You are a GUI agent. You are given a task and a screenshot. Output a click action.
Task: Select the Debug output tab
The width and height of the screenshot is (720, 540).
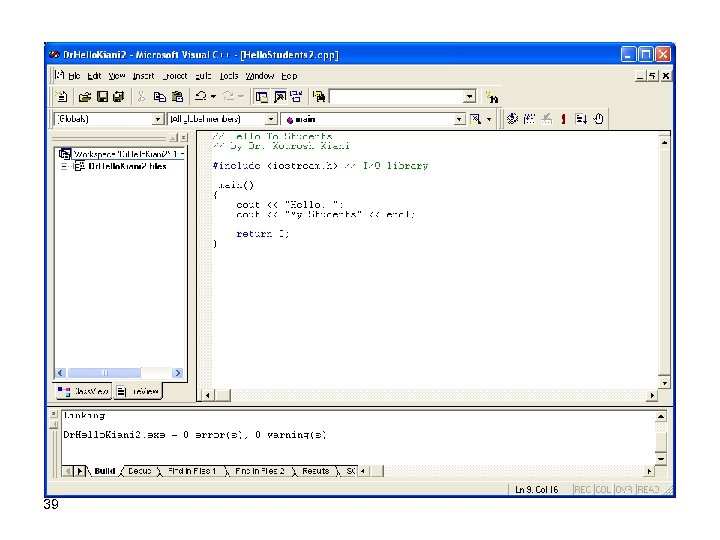click(139, 470)
